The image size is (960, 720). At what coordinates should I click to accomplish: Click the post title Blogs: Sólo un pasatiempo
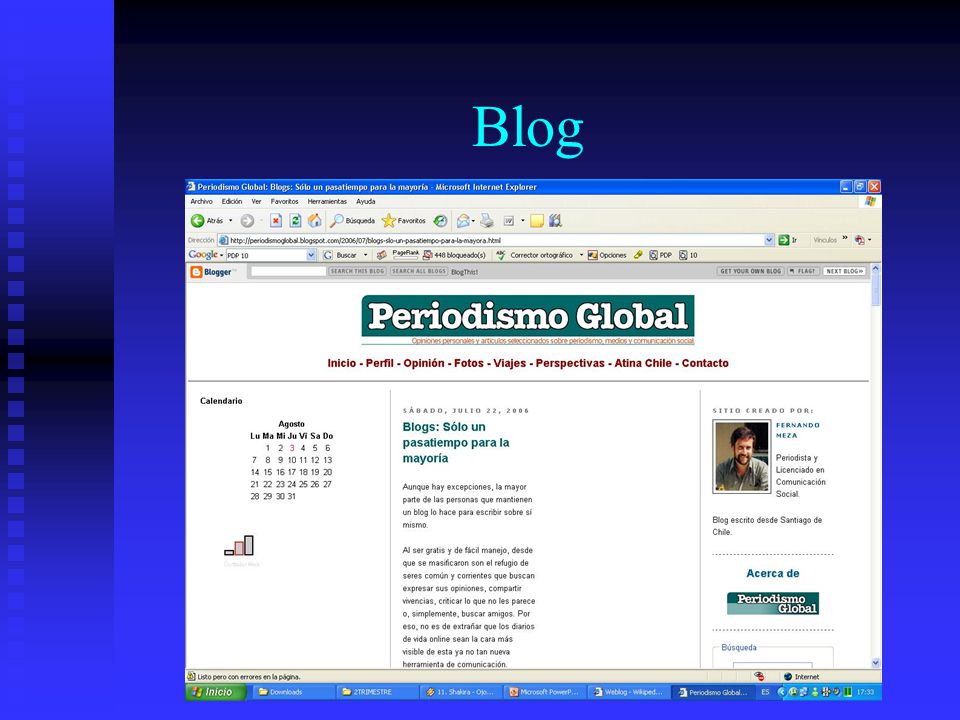pyautogui.click(x=456, y=443)
